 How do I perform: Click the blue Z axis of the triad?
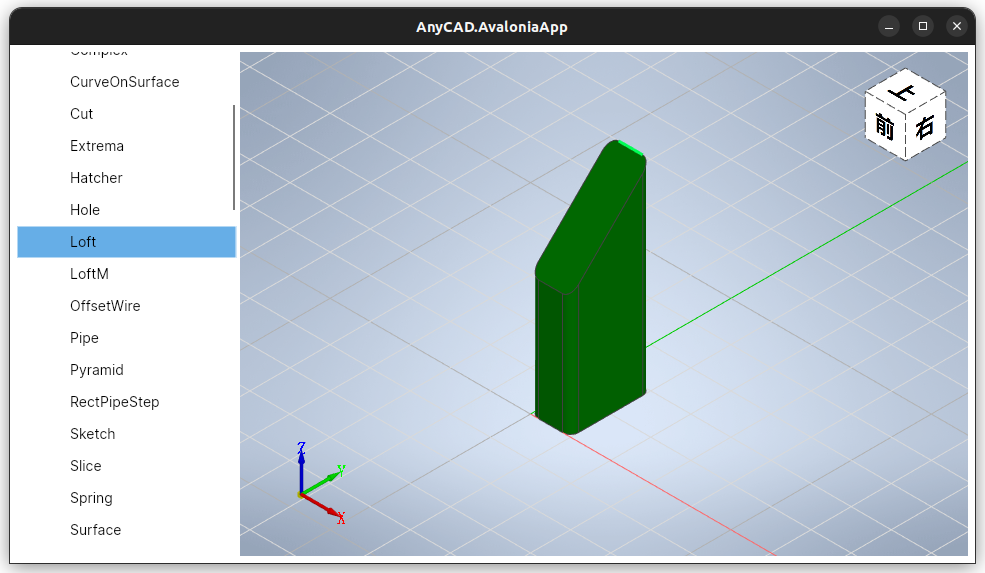[302, 470]
